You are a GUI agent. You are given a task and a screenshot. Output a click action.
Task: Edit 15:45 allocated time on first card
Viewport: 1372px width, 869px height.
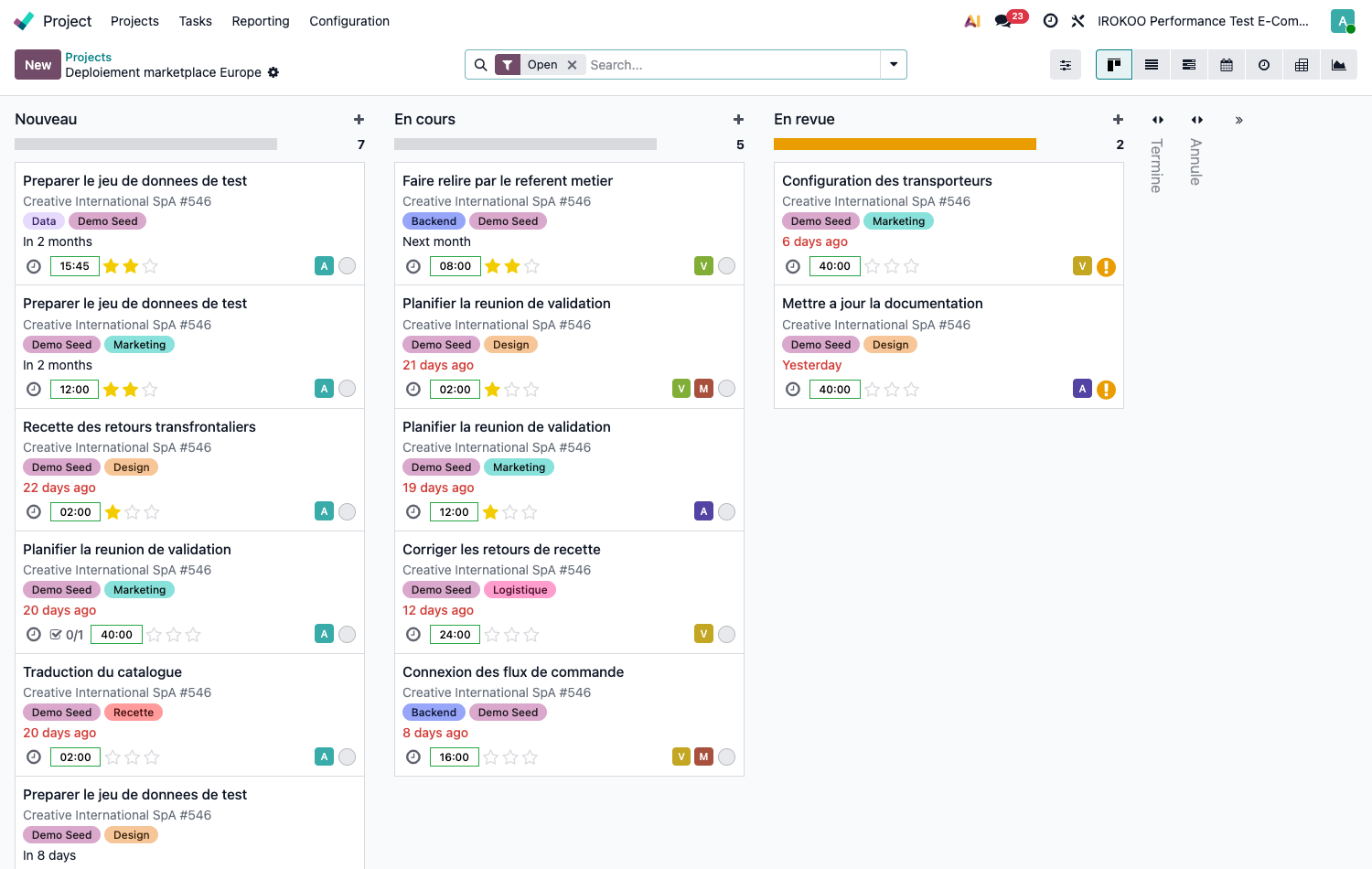pyautogui.click(x=75, y=266)
